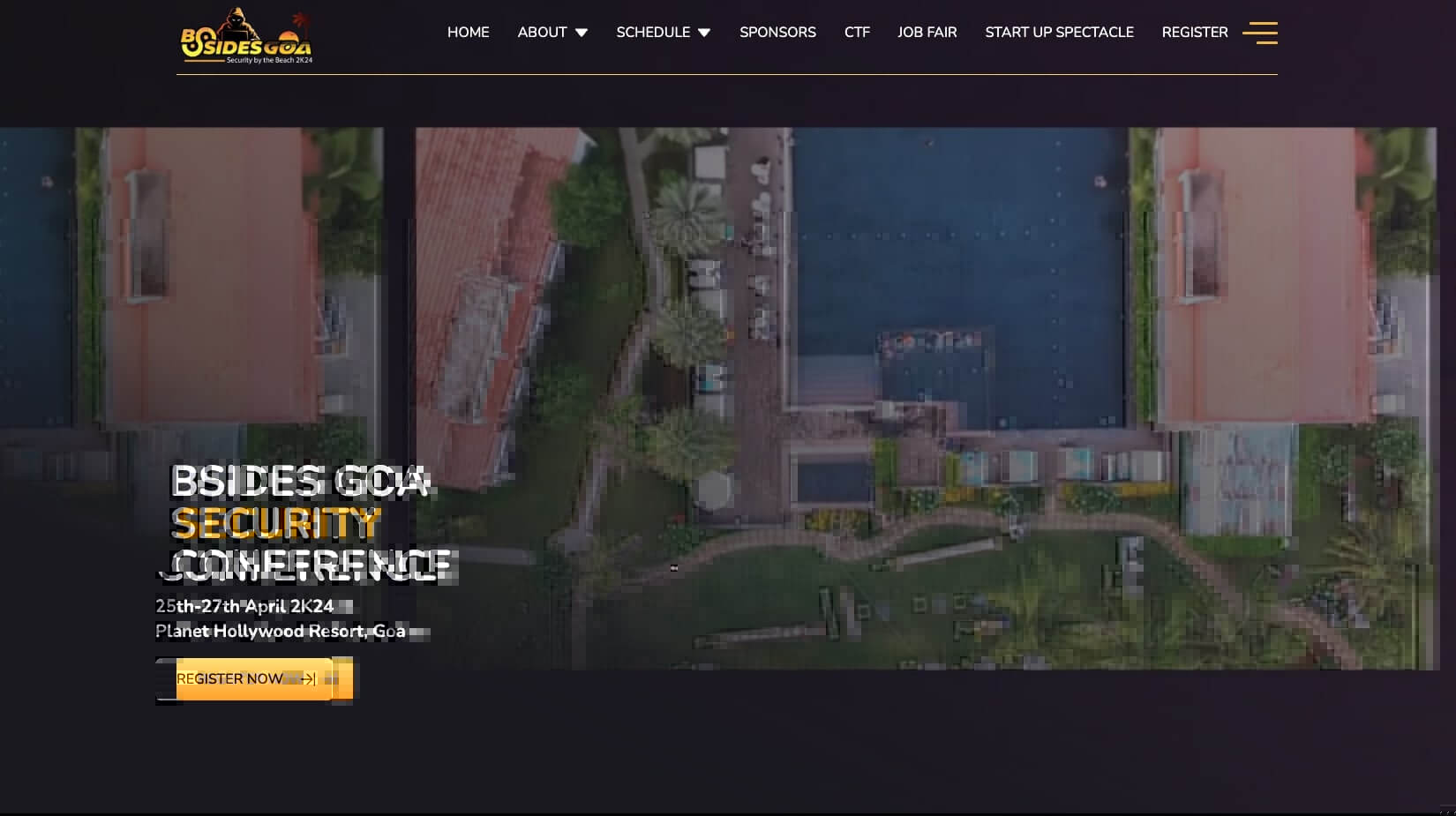Image resolution: width=1456 pixels, height=816 pixels.
Task: Go to the HOME page
Action: 468,32
